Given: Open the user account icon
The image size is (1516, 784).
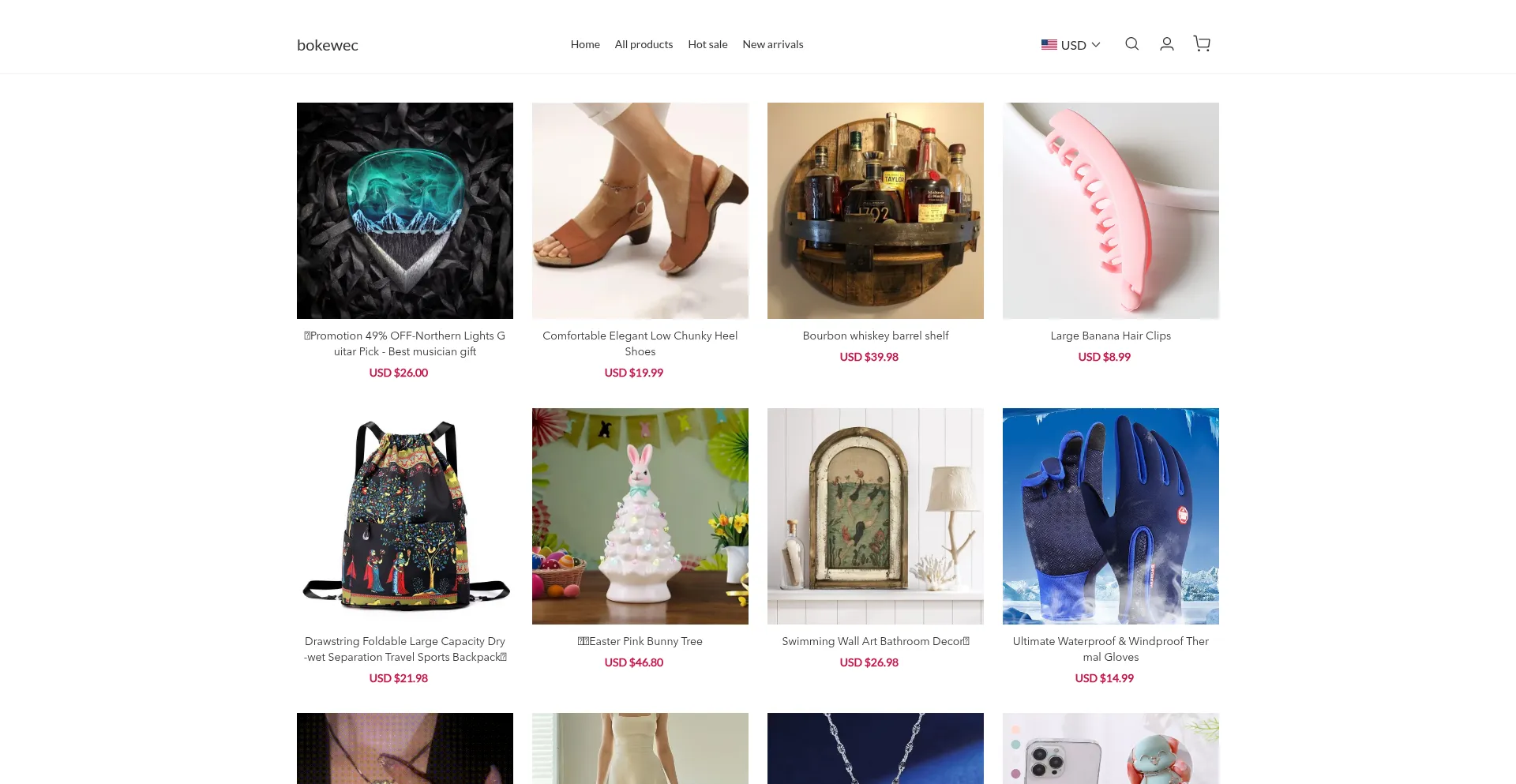Looking at the screenshot, I should (x=1166, y=44).
